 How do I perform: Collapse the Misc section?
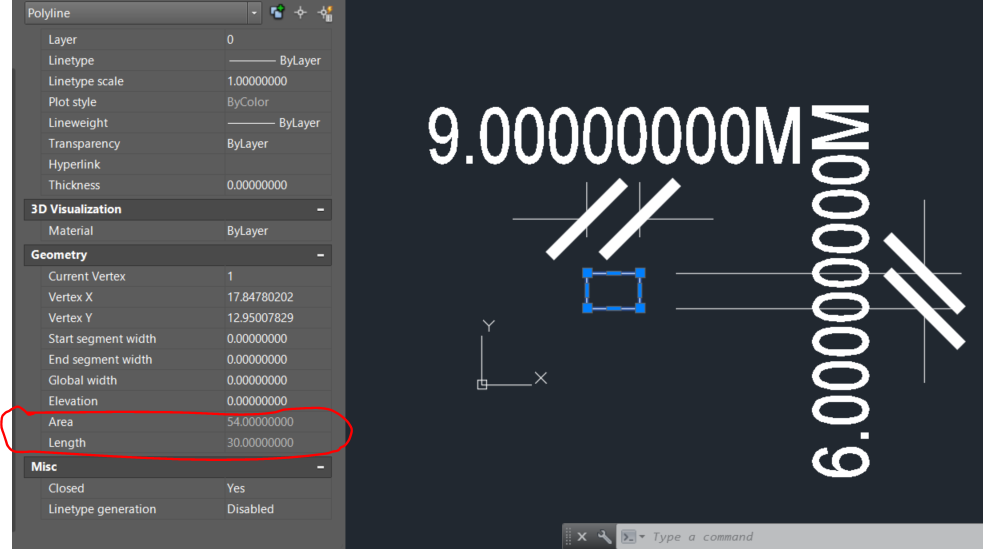tap(320, 467)
